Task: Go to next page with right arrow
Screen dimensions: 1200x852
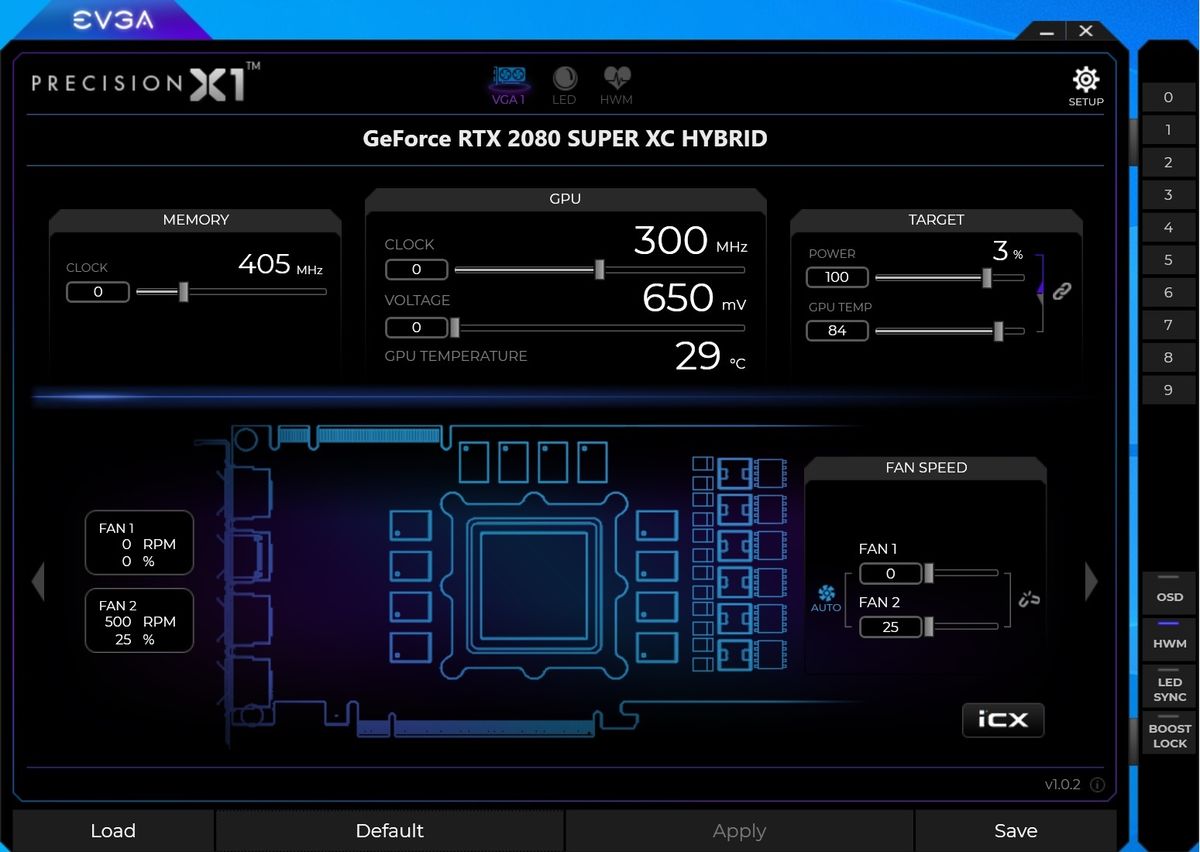Action: tap(1091, 581)
